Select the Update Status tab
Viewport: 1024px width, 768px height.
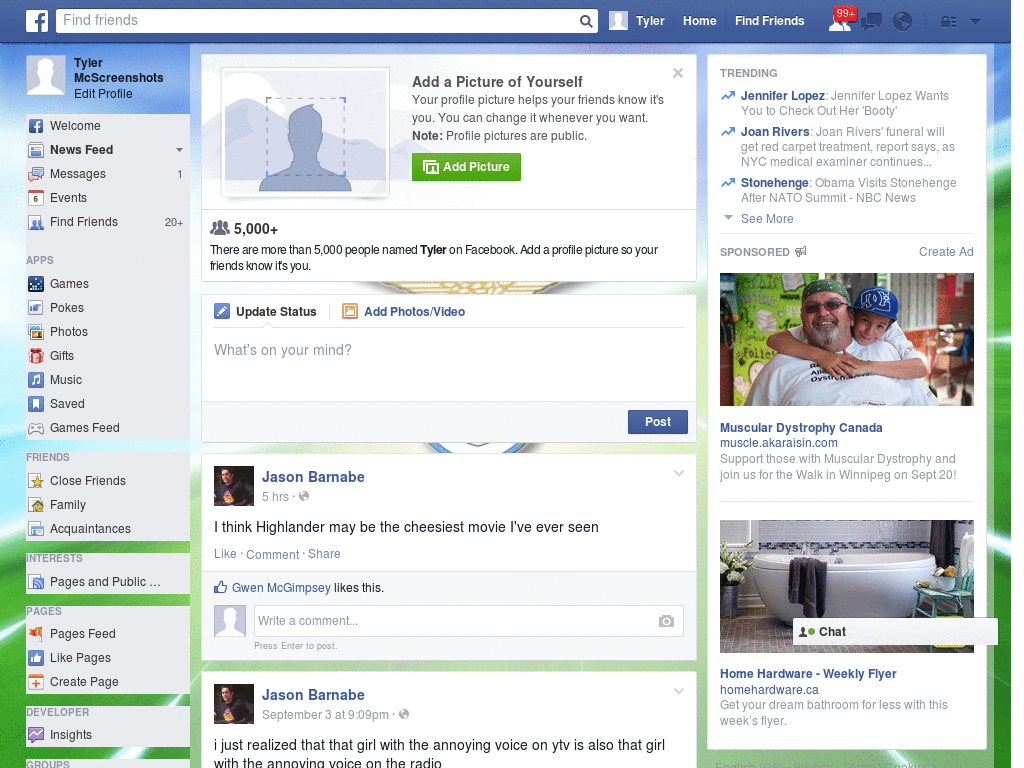click(x=266, y=312)
